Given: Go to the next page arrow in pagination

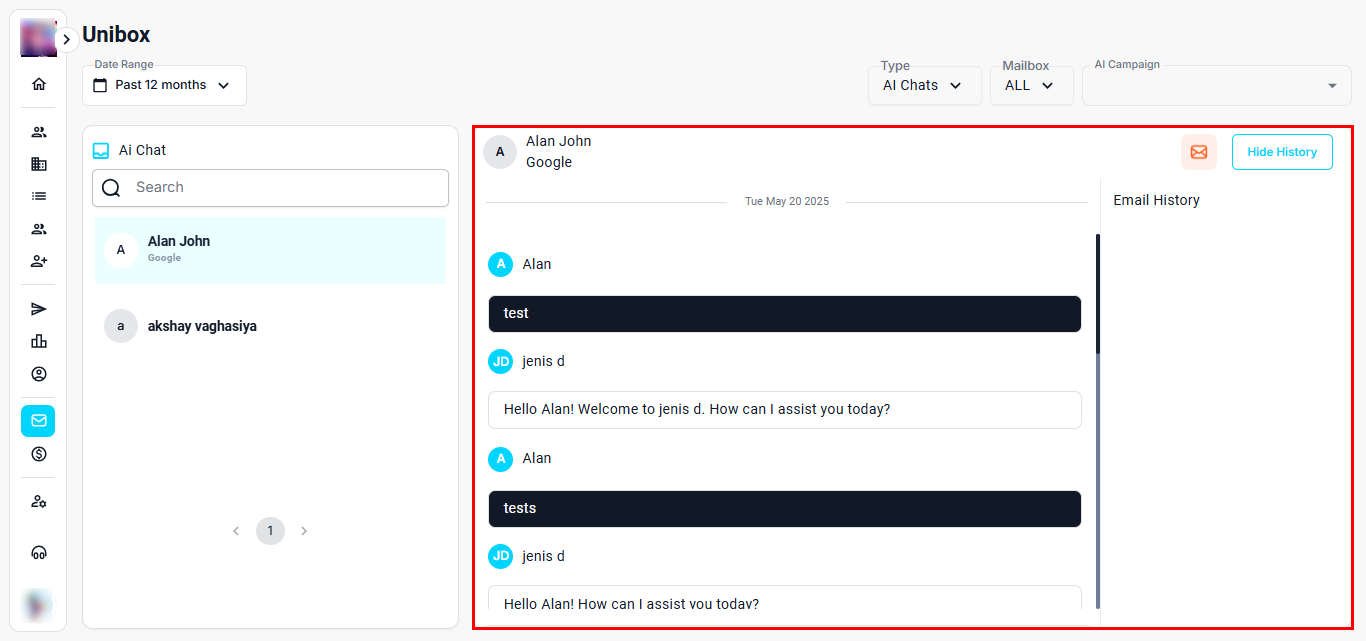Looking at the screenshot, I should tap(304, 531).
